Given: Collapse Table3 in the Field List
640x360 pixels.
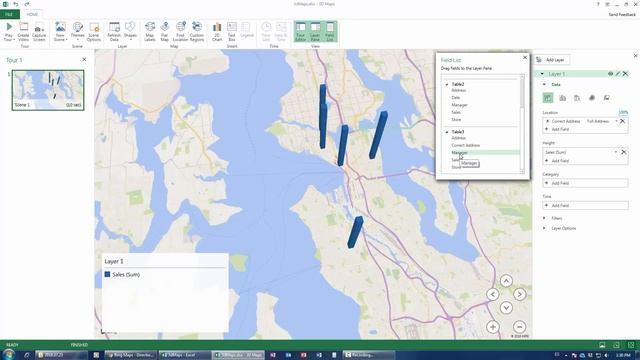Looking at the screenshot, I should (447, 132).
